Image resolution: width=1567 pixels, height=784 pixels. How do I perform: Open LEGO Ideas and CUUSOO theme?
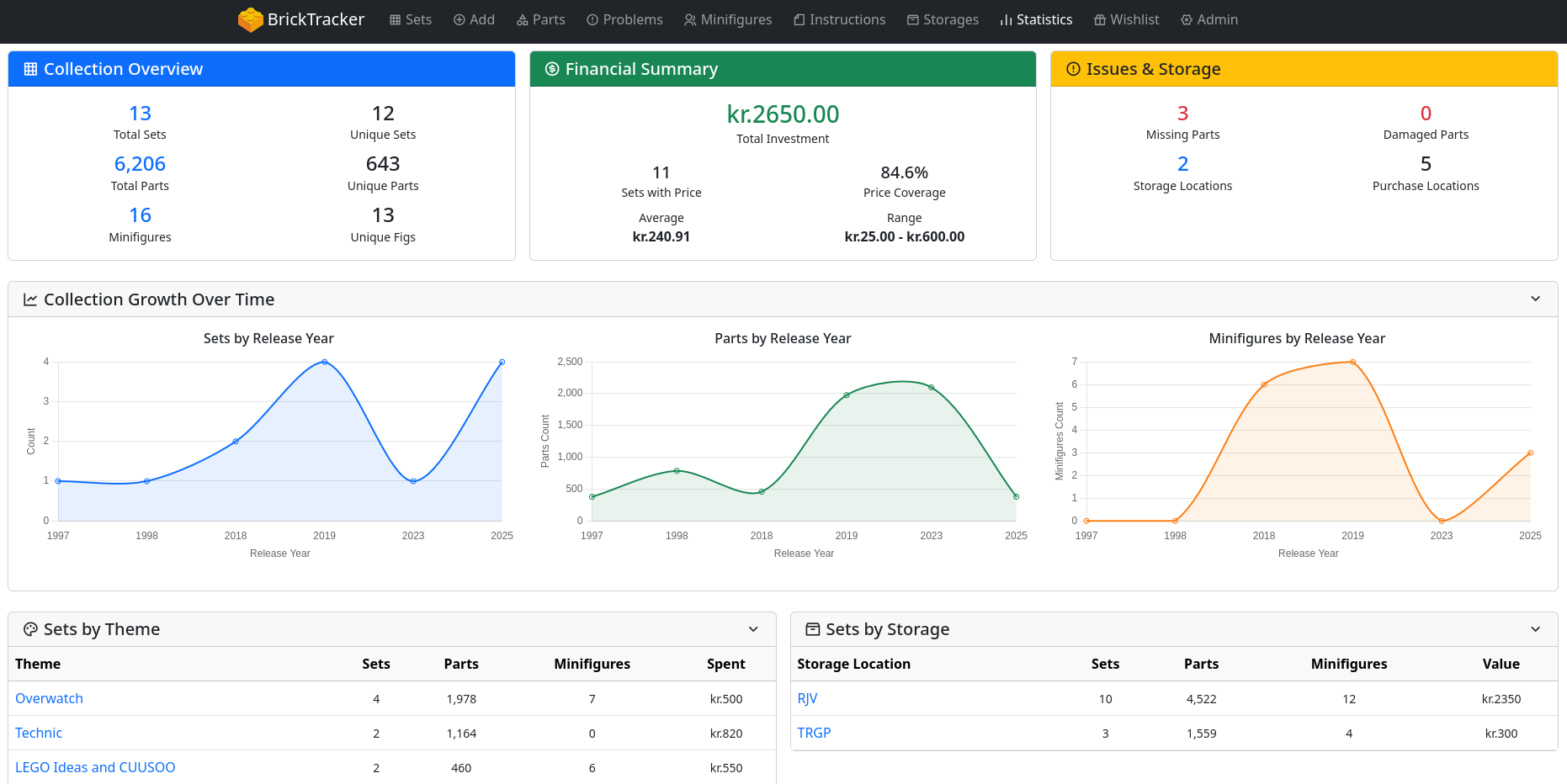[95, 767]
